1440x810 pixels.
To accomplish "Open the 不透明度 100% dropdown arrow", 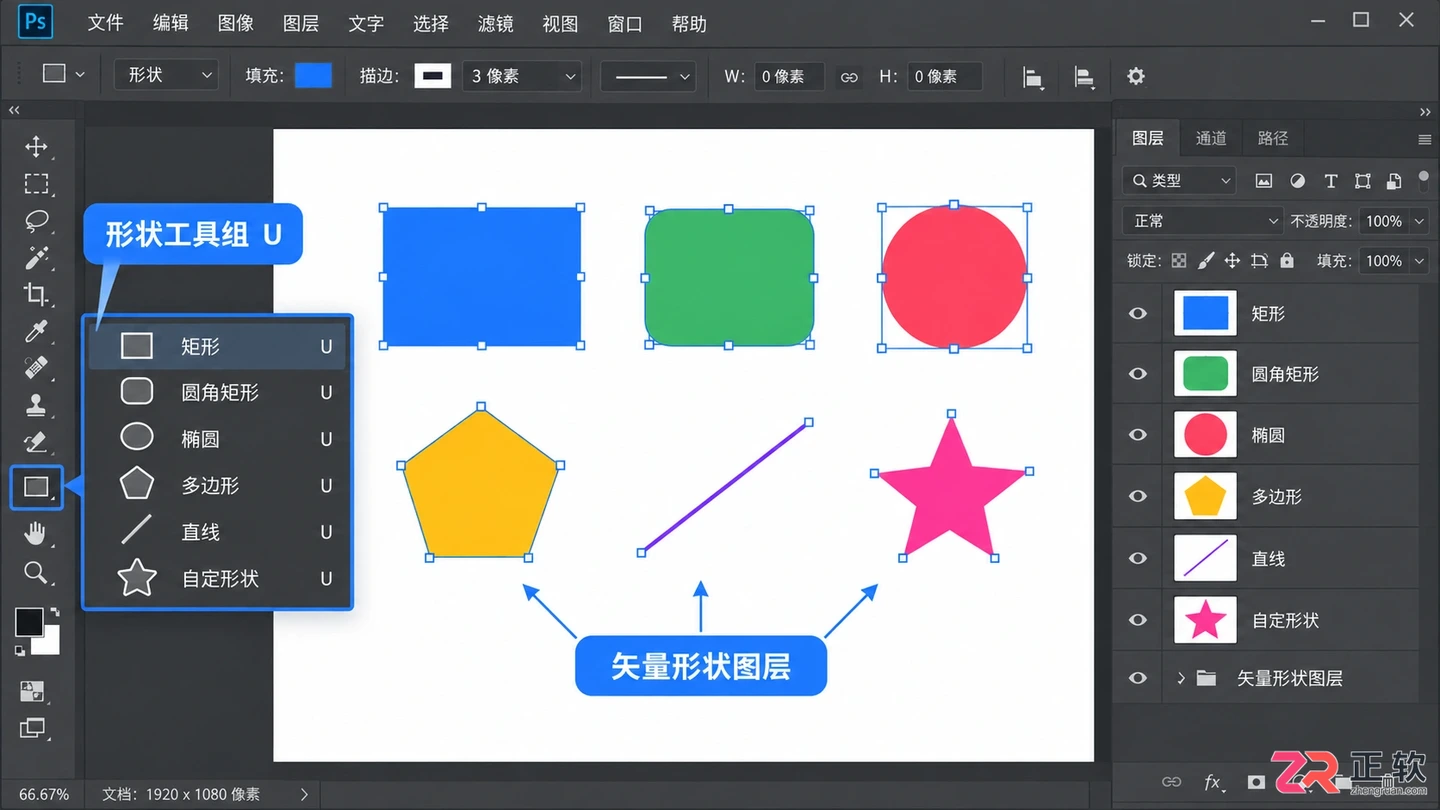I will [1420, 221].
